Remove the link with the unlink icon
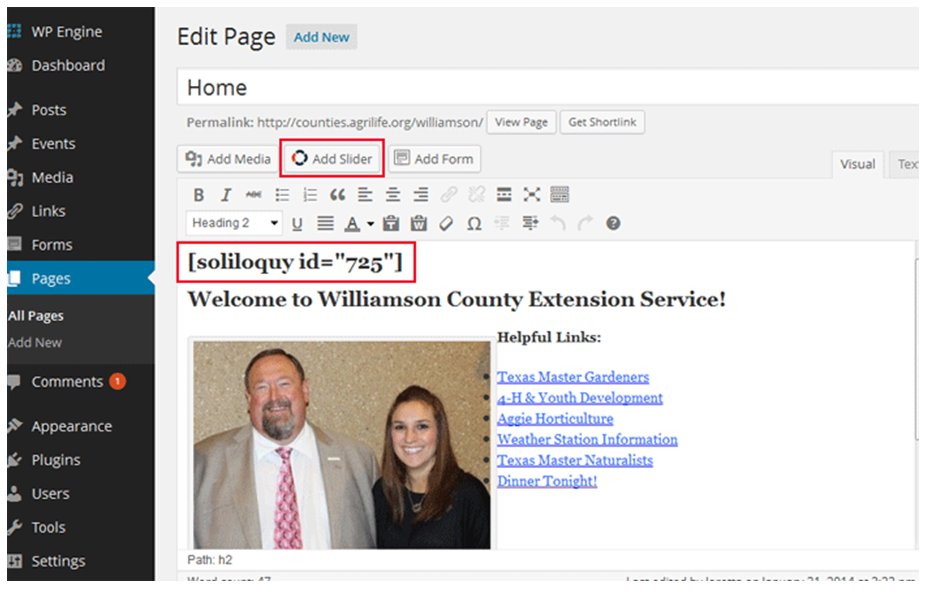Image resolution: width=930 pixels, height=599 pixels. pos(476,195)
